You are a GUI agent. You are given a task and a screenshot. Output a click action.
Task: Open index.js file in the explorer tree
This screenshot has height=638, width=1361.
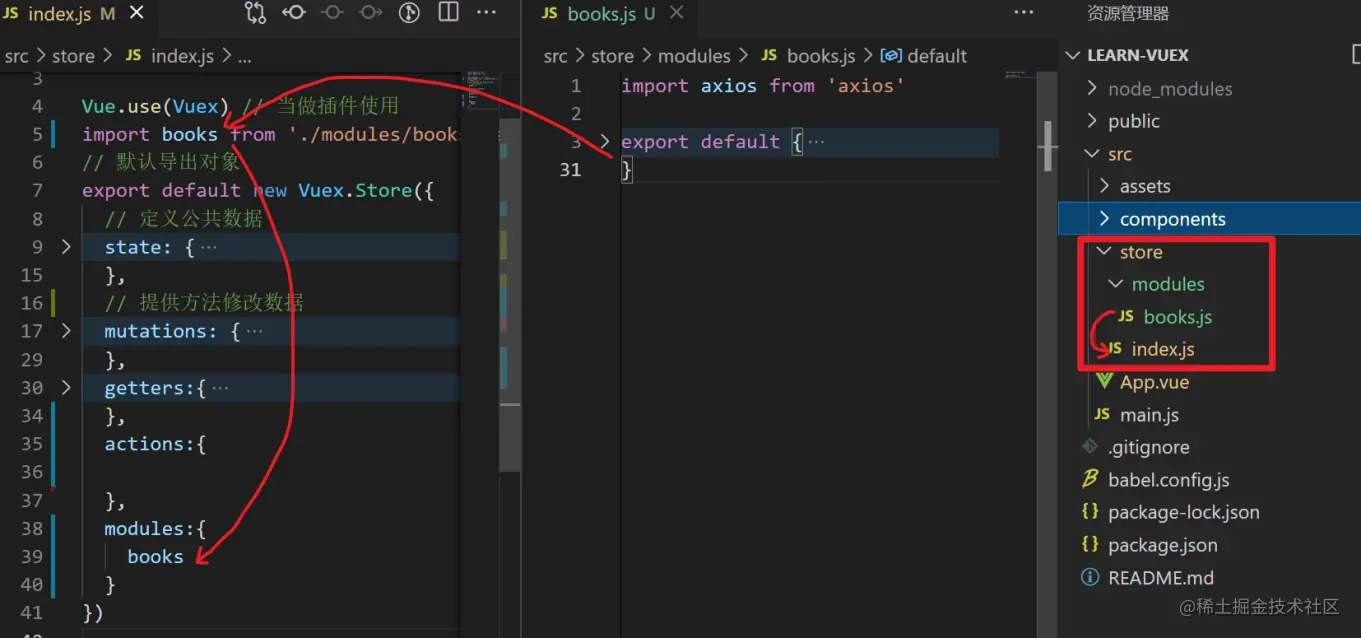coord(1163,349)
